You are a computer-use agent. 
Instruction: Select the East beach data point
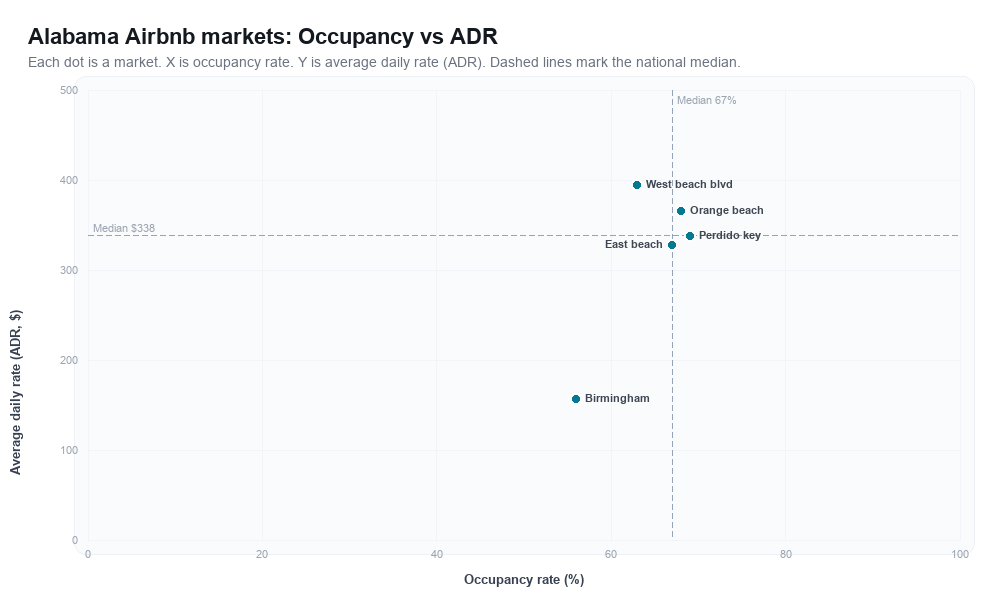[672, 245]
